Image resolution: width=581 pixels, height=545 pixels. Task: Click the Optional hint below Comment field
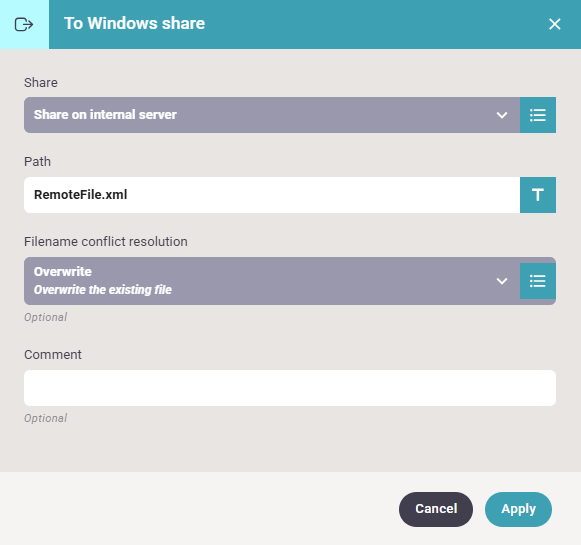point(46,418)
